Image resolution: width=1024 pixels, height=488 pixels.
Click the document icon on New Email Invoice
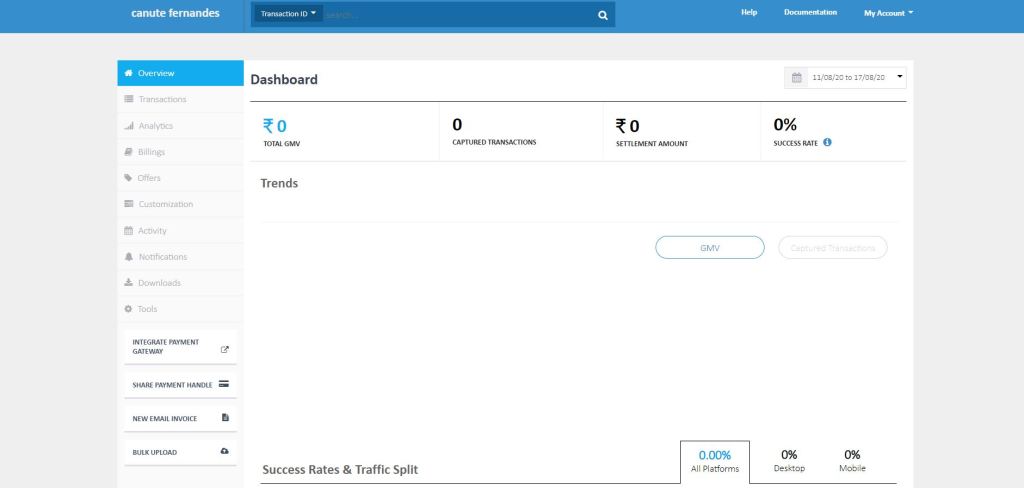225,417
